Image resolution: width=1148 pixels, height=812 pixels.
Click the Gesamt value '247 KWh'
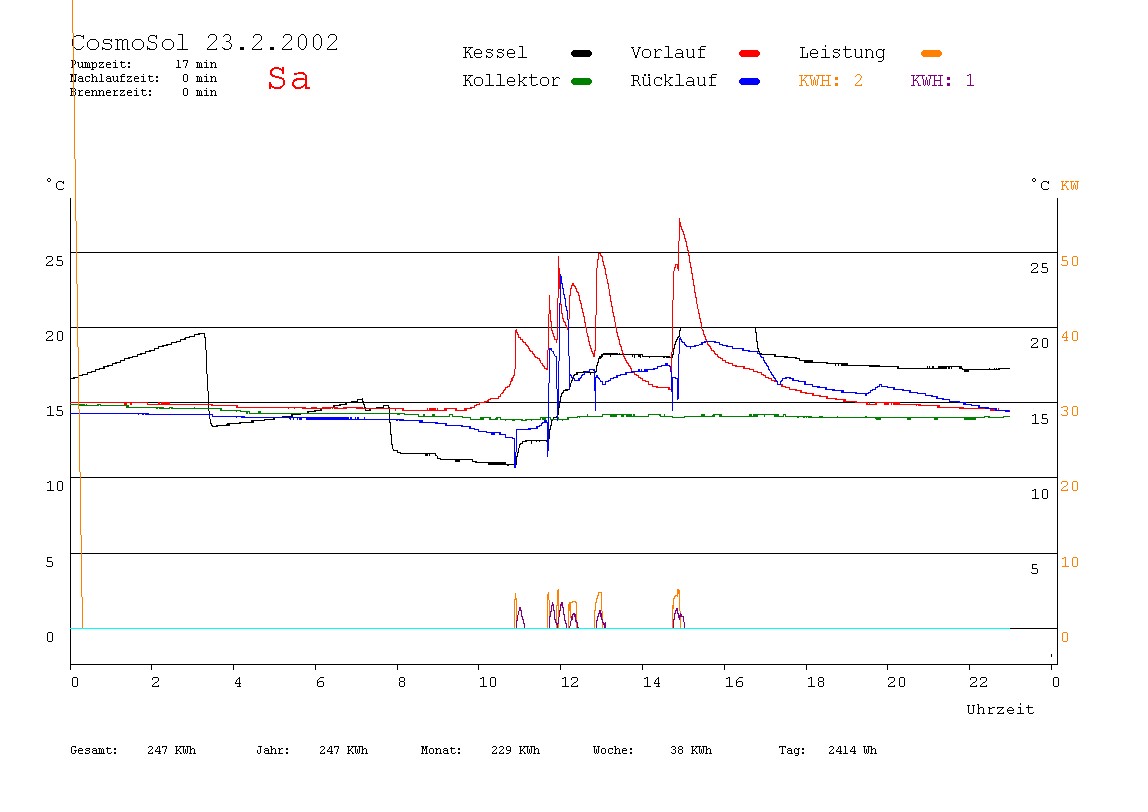pos(171,750)
